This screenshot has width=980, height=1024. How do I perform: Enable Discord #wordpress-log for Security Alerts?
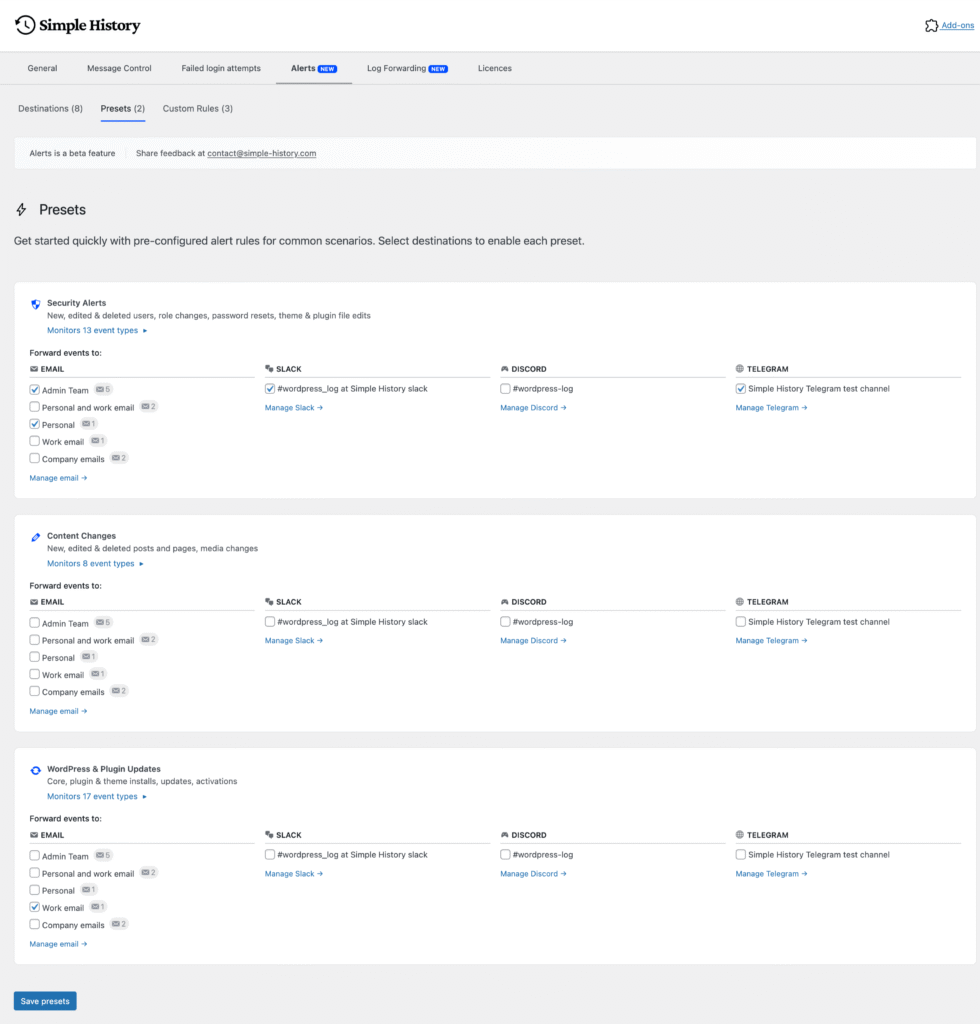click(506, 389)
